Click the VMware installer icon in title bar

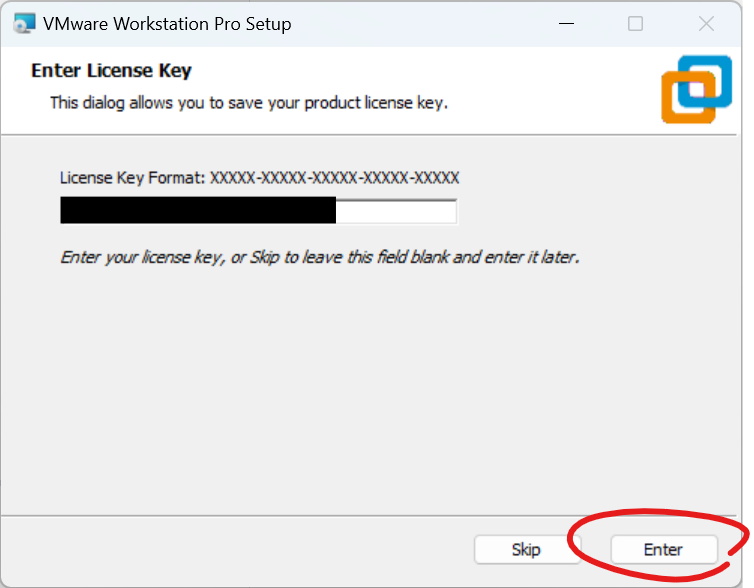[x=24, y=24]
